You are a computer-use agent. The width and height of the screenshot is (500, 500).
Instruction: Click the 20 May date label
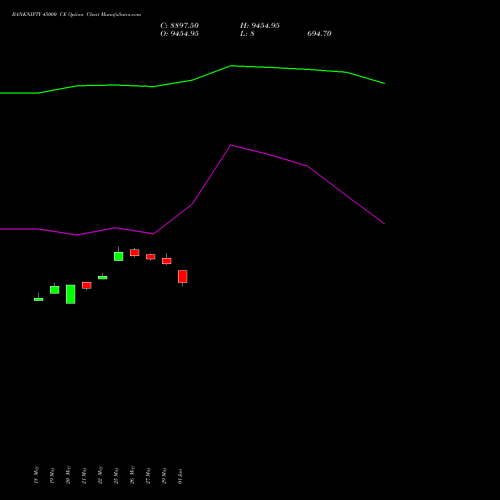click(68, 475)
